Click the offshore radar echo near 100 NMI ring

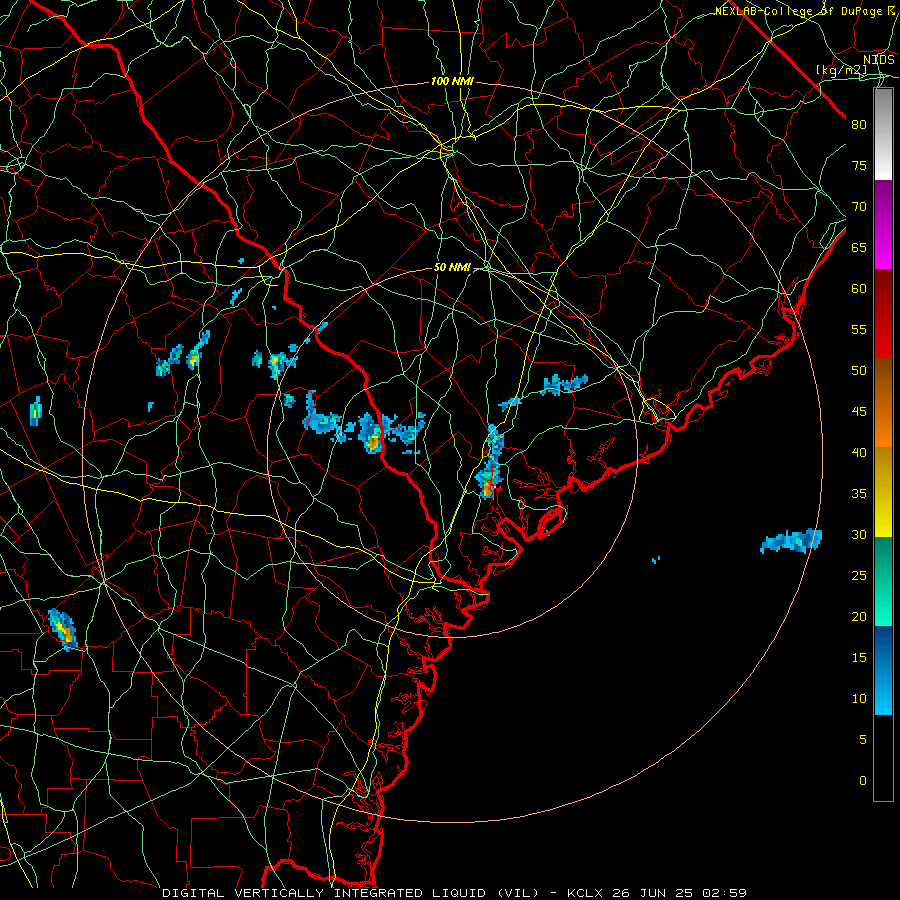pos(792,541)
